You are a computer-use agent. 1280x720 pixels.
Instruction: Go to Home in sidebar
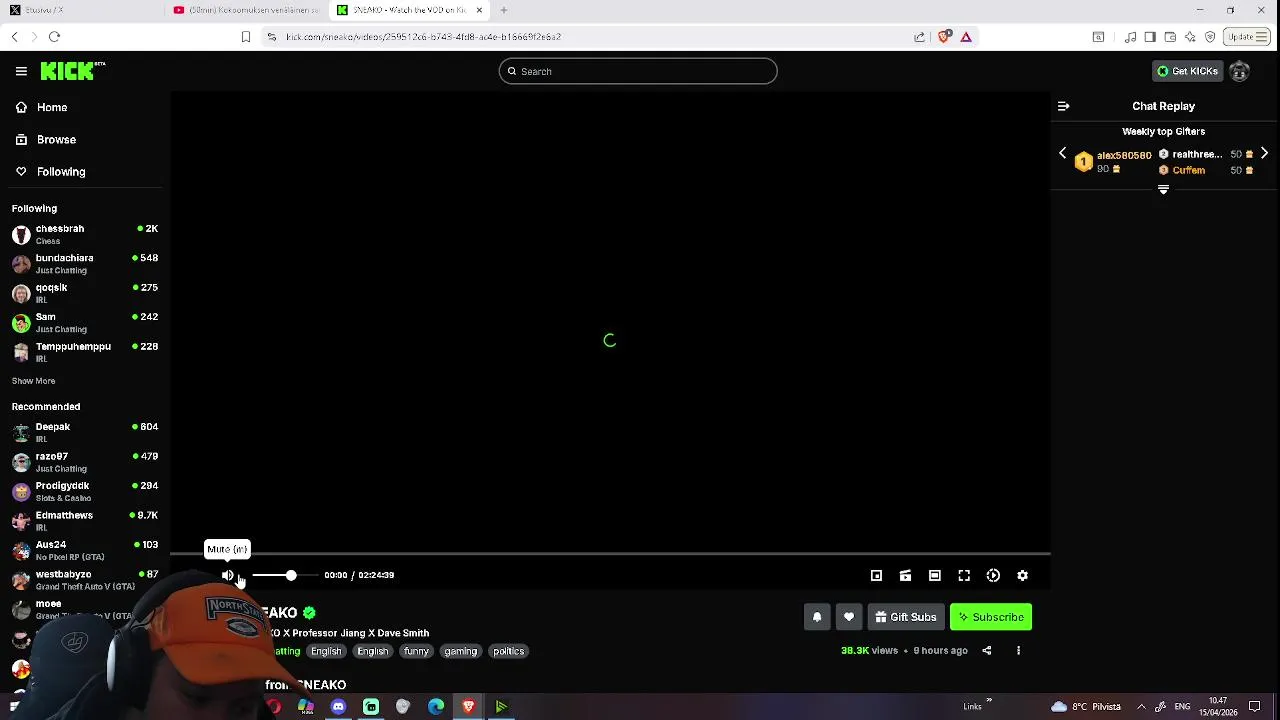(x=52, y=107)
